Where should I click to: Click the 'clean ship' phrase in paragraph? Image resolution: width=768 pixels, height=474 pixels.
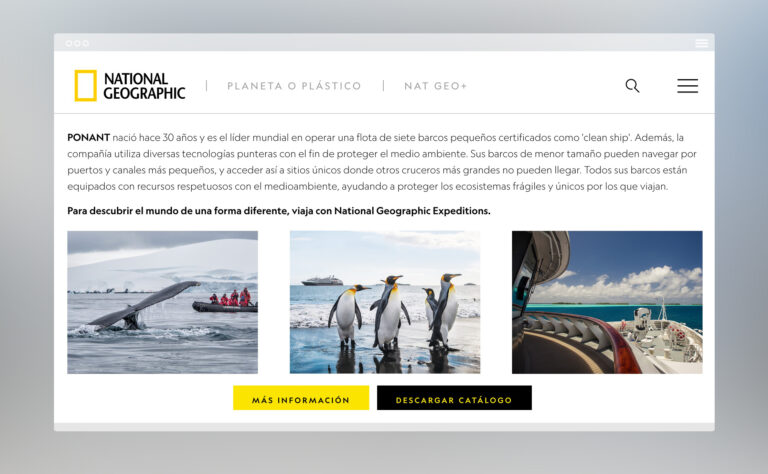tap(607, 138)
